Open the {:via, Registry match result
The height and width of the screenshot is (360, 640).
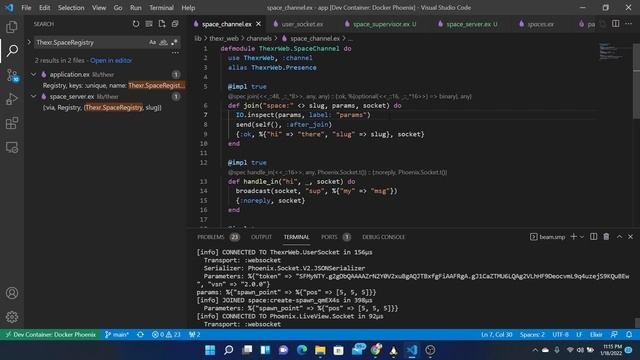[102, 108]
